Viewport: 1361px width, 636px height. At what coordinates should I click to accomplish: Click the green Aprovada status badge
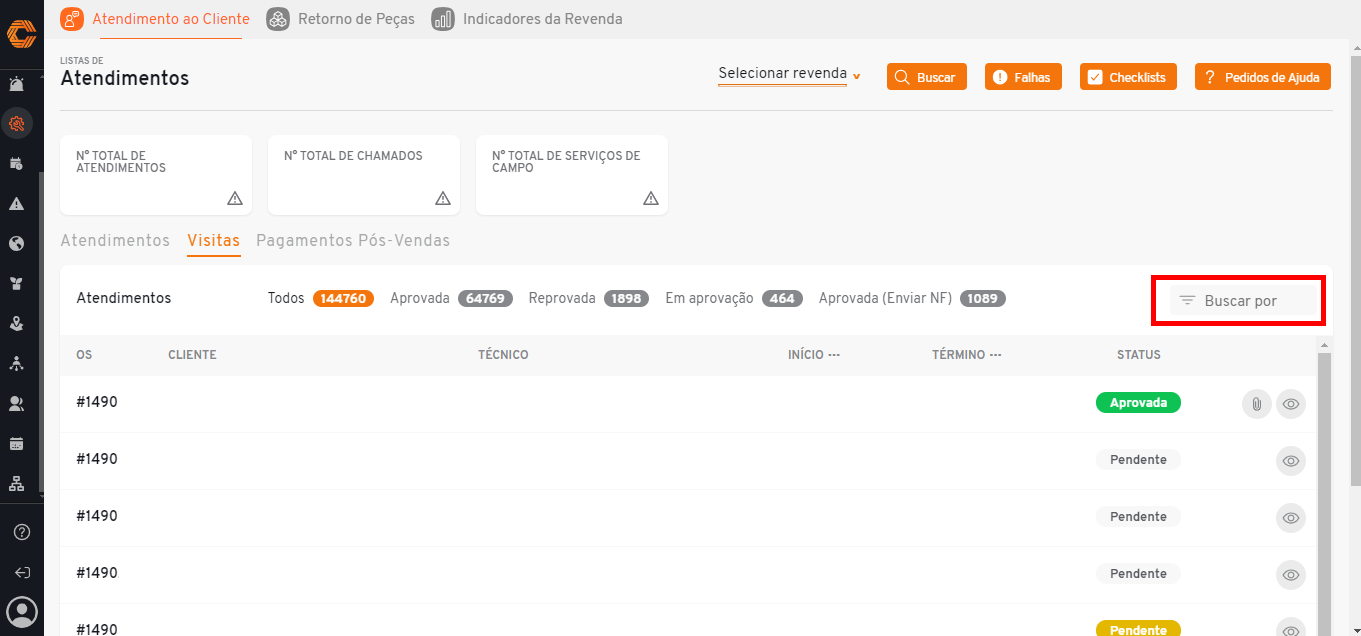coord(1138,402)
